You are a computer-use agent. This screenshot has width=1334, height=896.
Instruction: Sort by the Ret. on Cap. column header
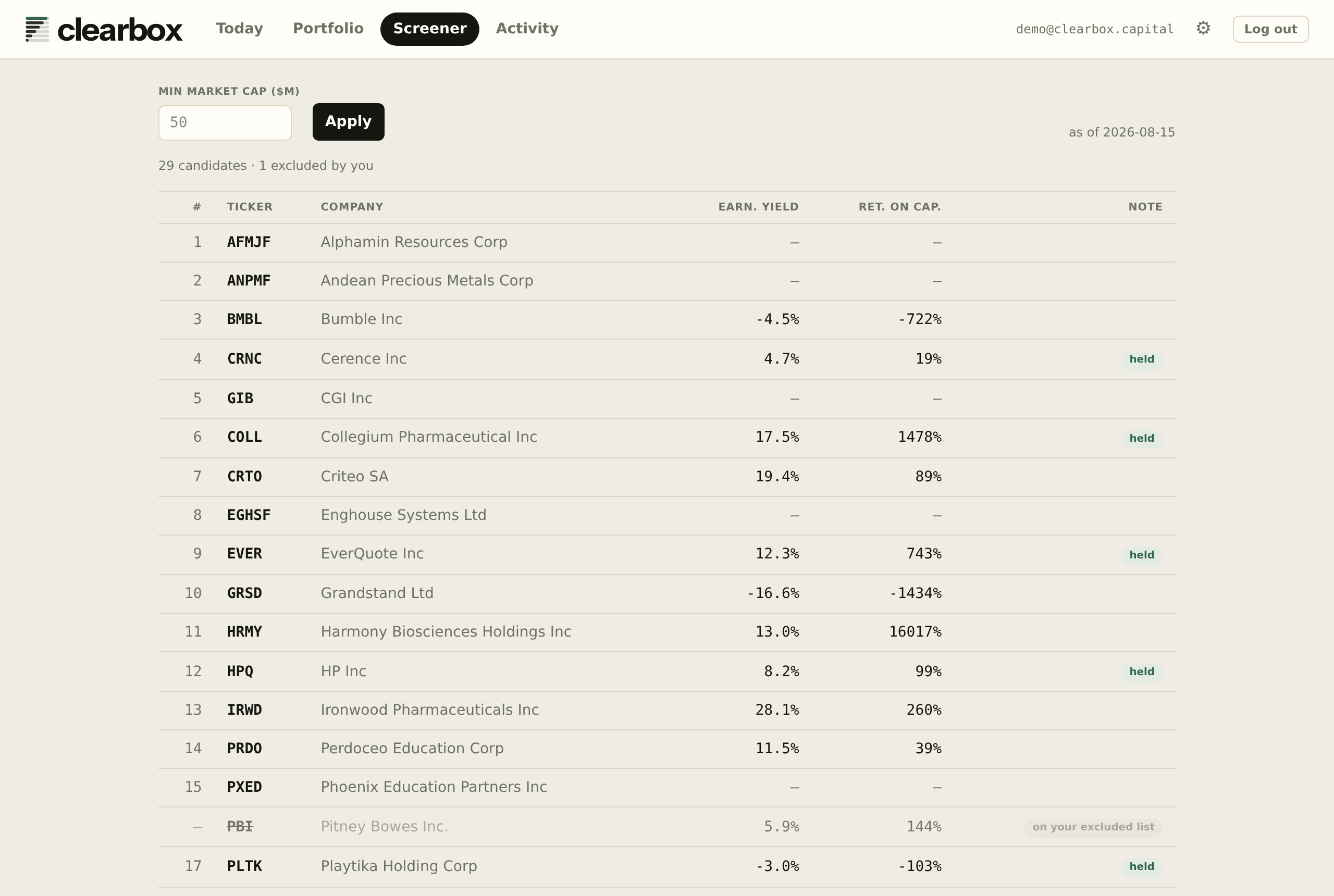tap(899, 207)
